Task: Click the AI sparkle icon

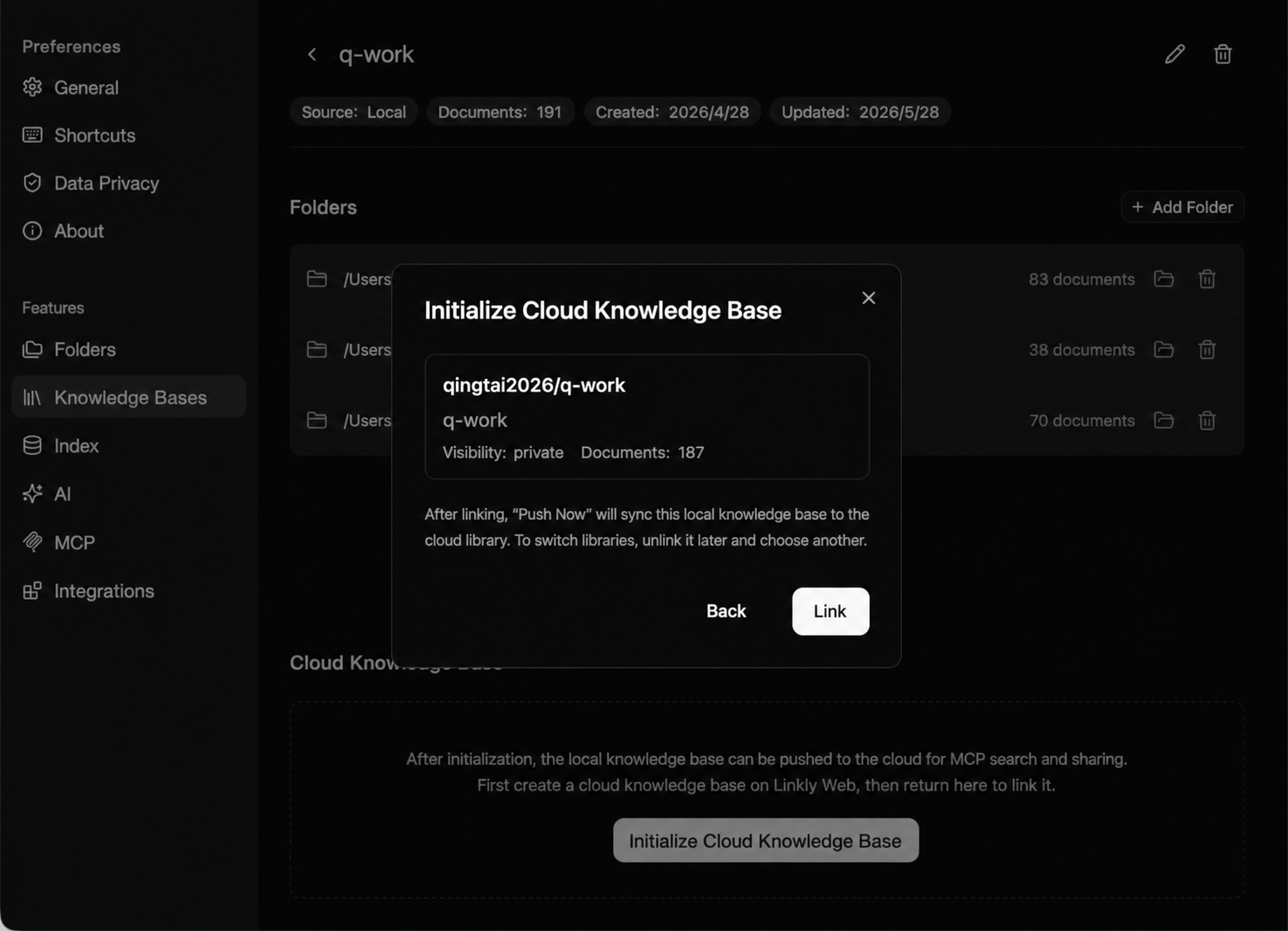Action: point(32,493)
